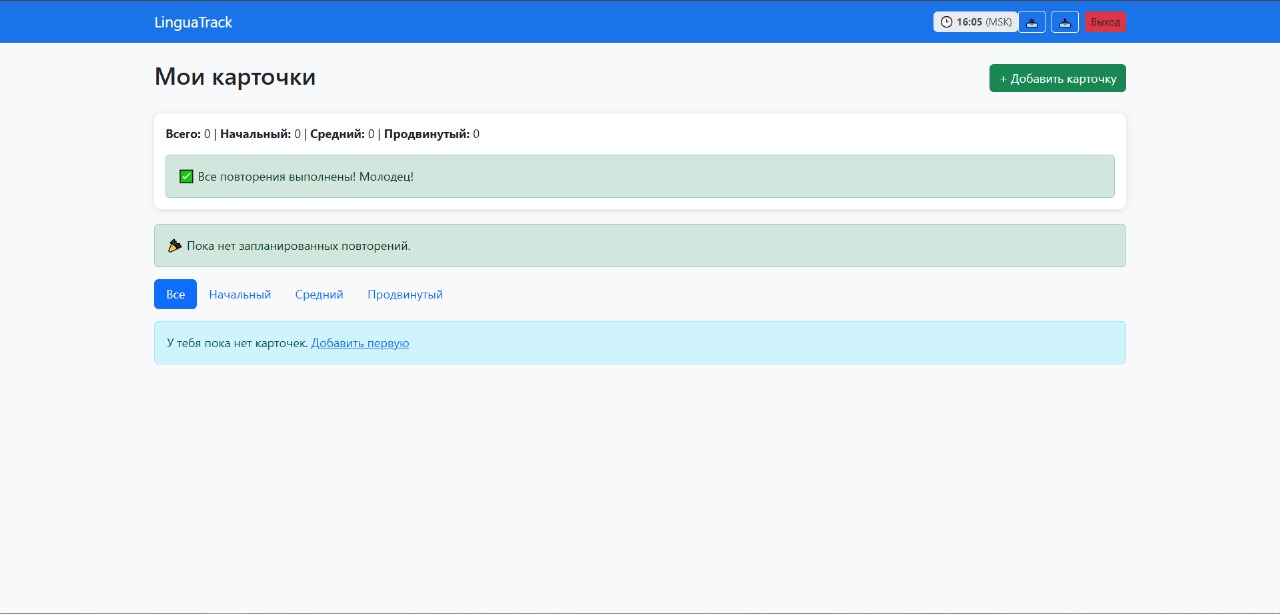Click the party popper emoji icon
This screenshot has width=1280, height=614.
point(174,245)
